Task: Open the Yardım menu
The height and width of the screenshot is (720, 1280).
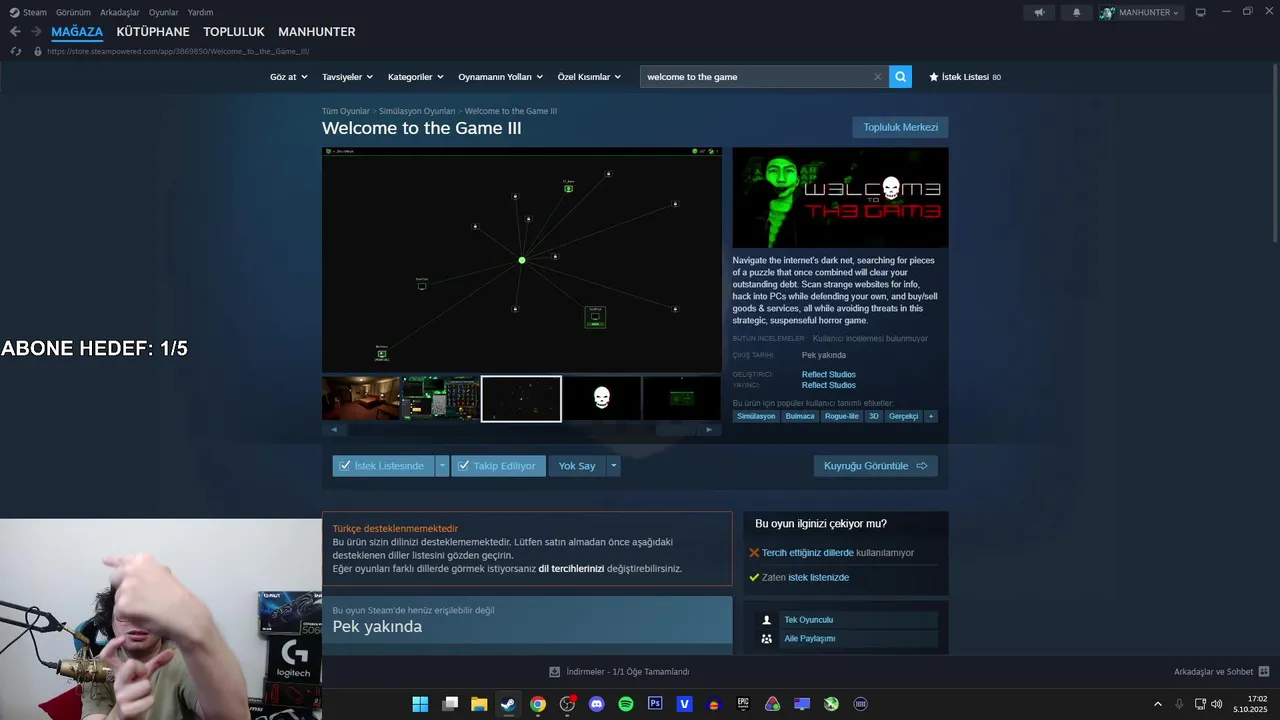Action: [200, 12]
